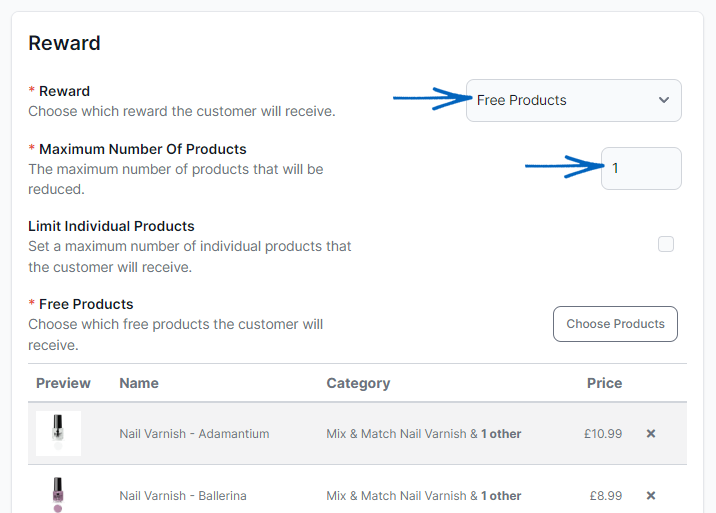The height and width of the screenshot is (513, 716).
Task: Select the Nail Varnish - Ballerina name
Action: click(x=183, y=496)
